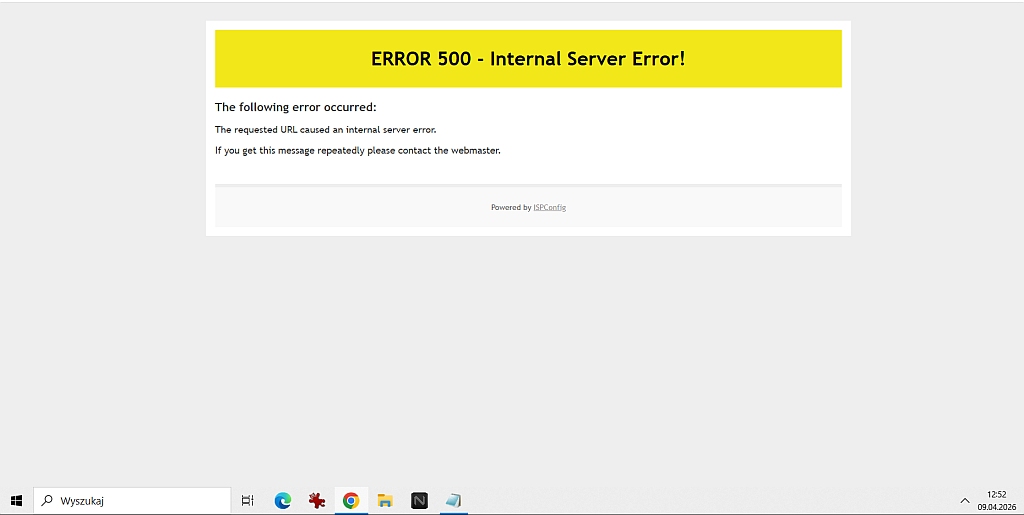Expand the hidden system tray icons chevron
The width and height of the screenshot is (1024, 515).
click(x=965, y=500)
